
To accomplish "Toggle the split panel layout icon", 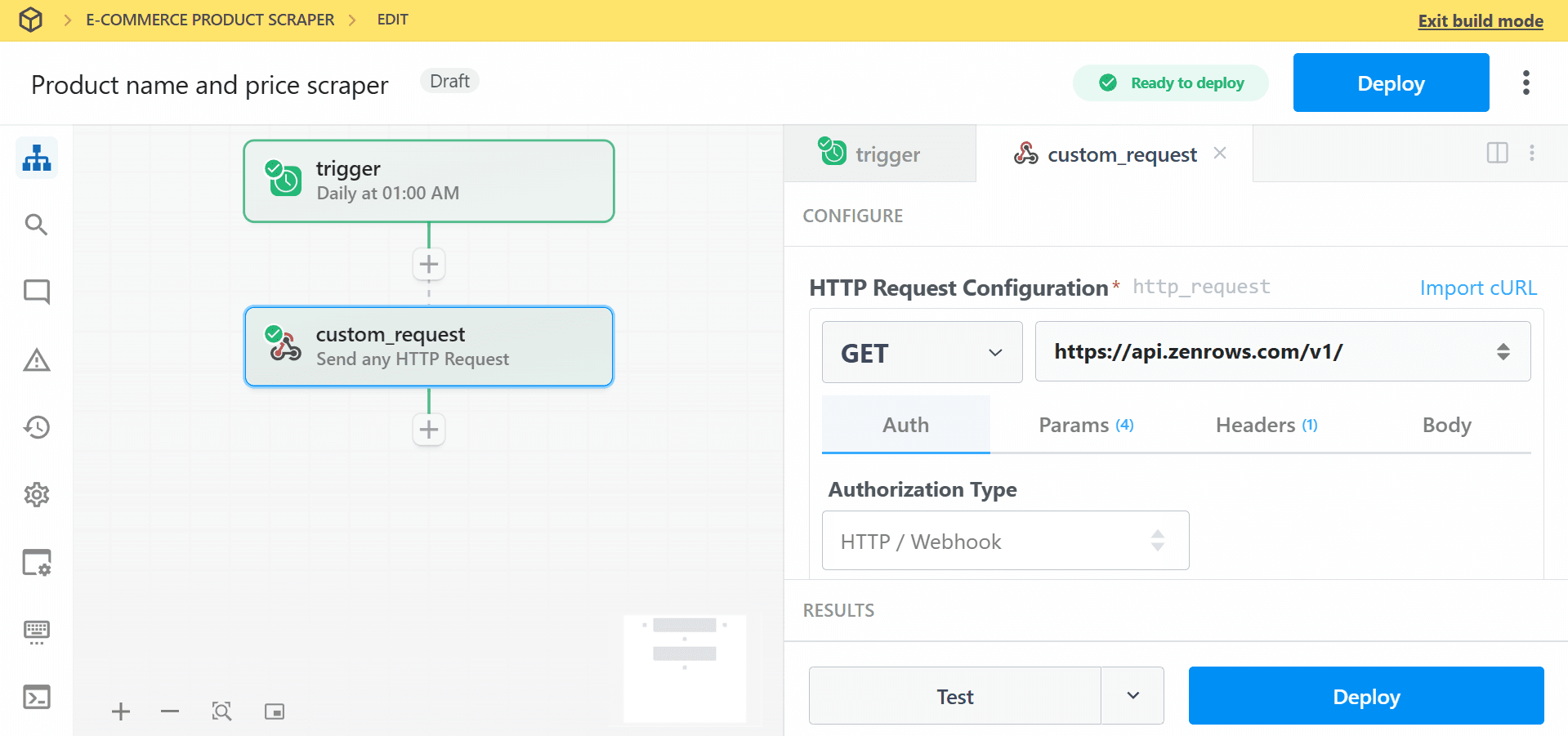I will 1498,153.
